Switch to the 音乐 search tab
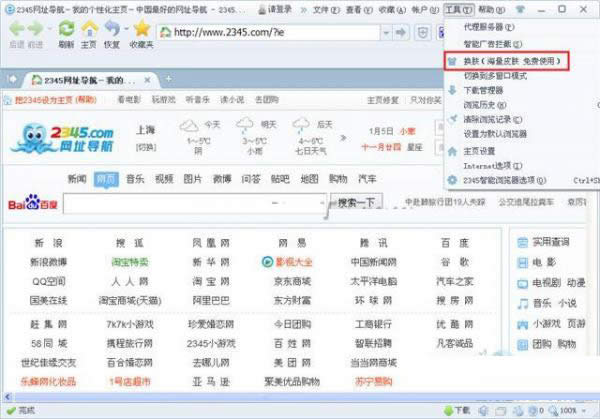Screen dimensions: 600x419 tap(135, 179)
